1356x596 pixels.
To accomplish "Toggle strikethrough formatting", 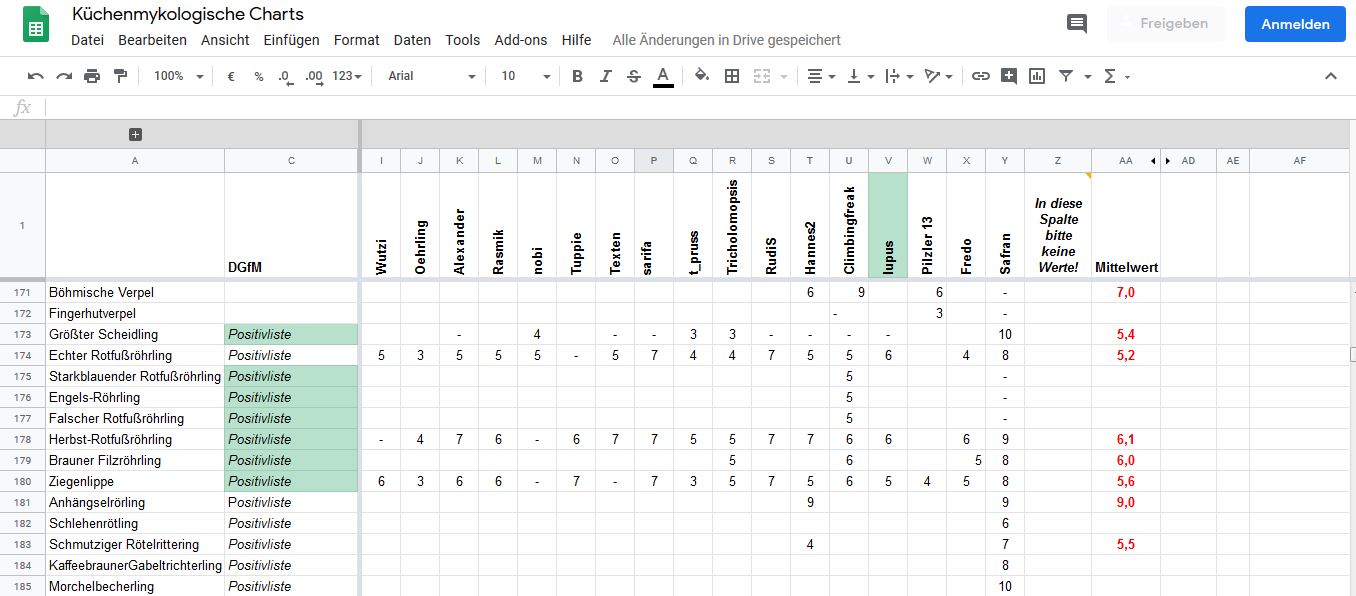I will (x=633, y=76).
